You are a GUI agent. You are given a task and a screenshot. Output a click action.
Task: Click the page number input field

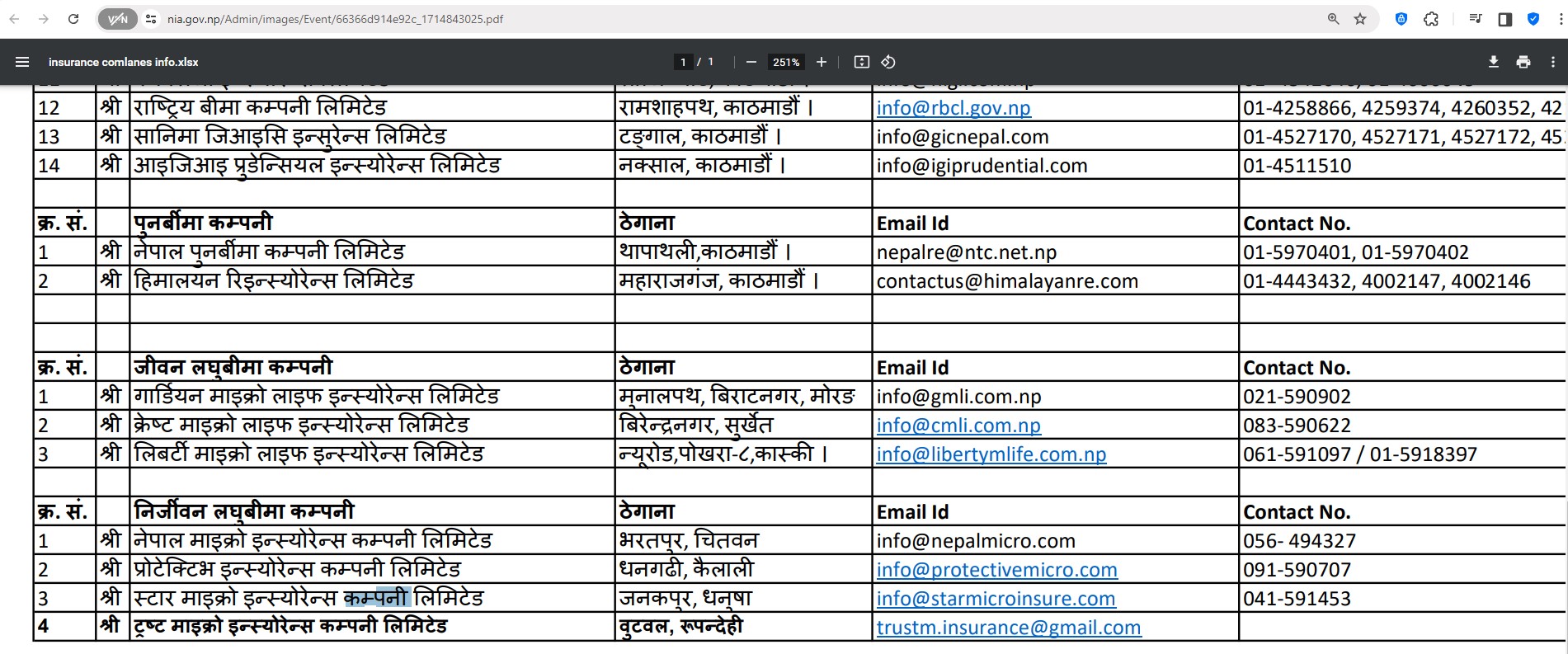click(x=683, y=62)
